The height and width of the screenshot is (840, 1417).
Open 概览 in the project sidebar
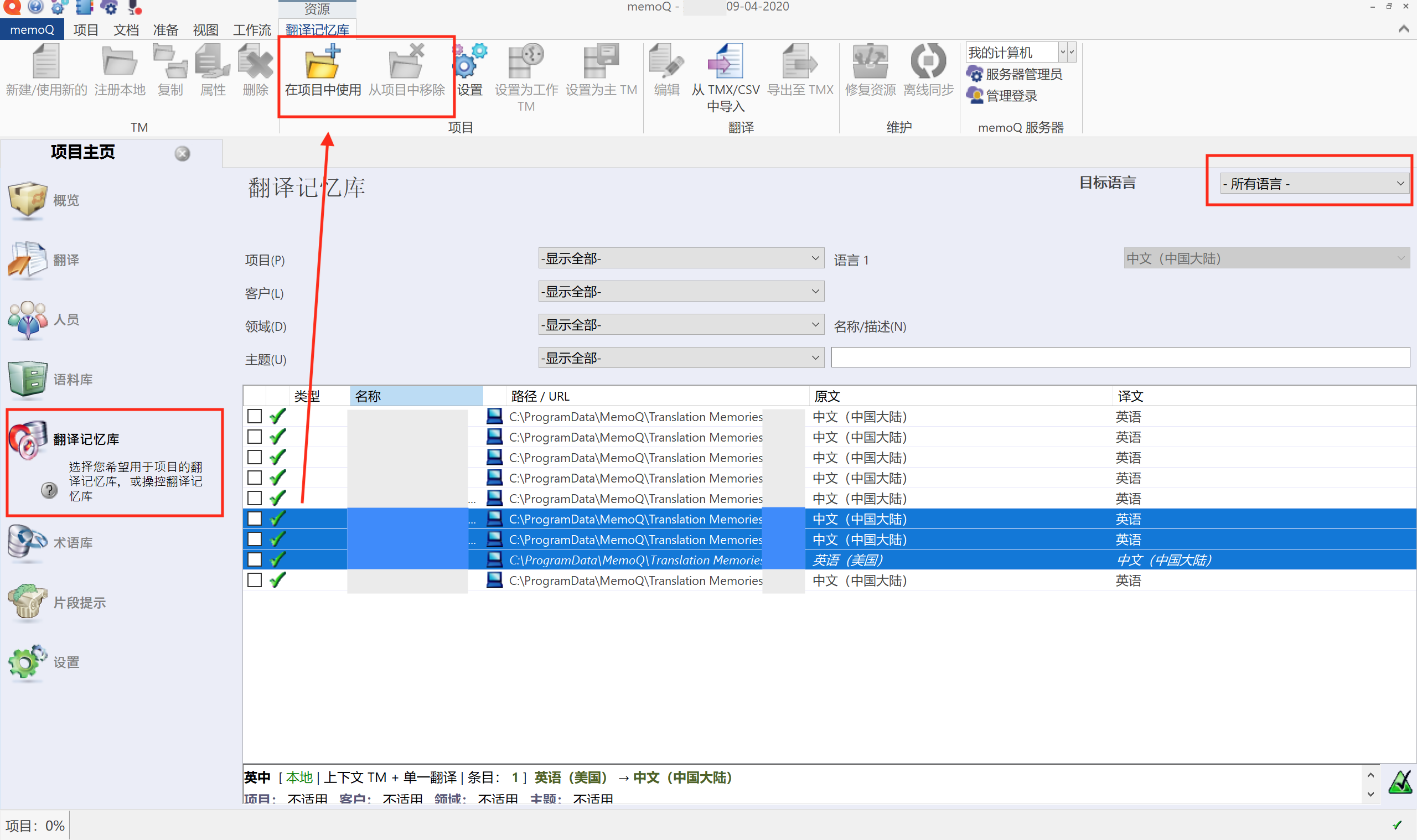pos(44,200)
